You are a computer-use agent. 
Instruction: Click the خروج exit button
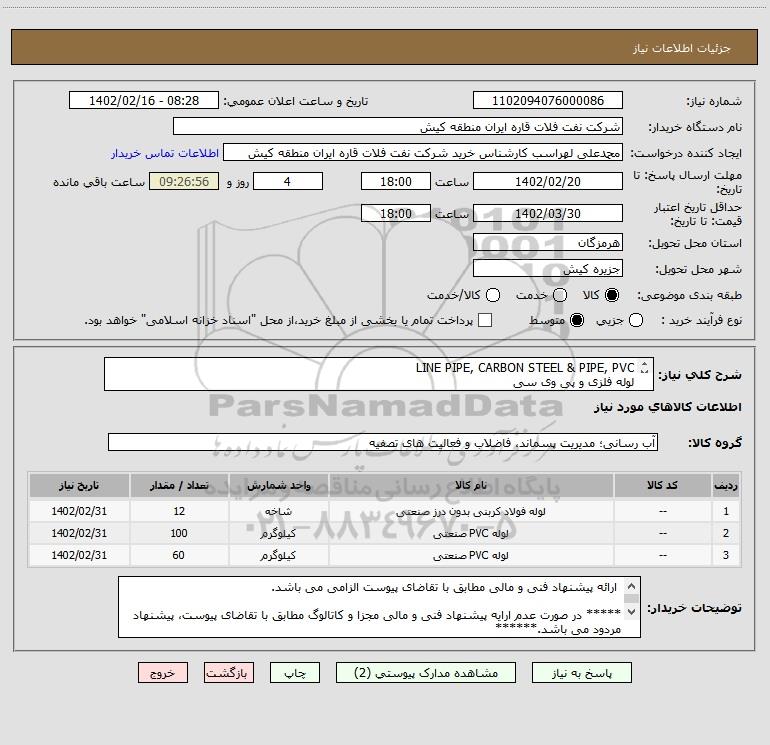pyautogui.click(x=163, y=673)
